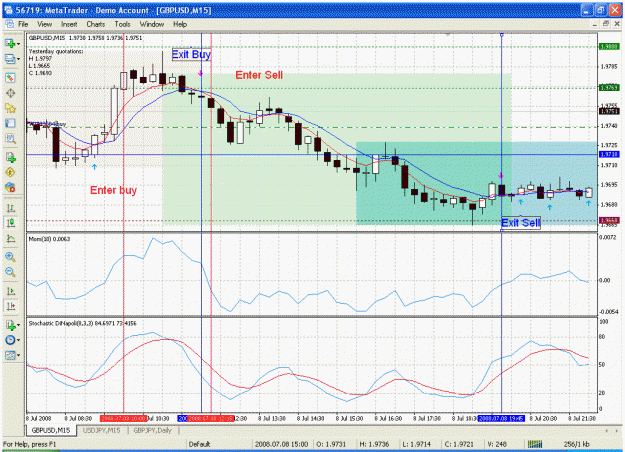
Task: Click the Indicators list icon
Action: pos(10,325)
